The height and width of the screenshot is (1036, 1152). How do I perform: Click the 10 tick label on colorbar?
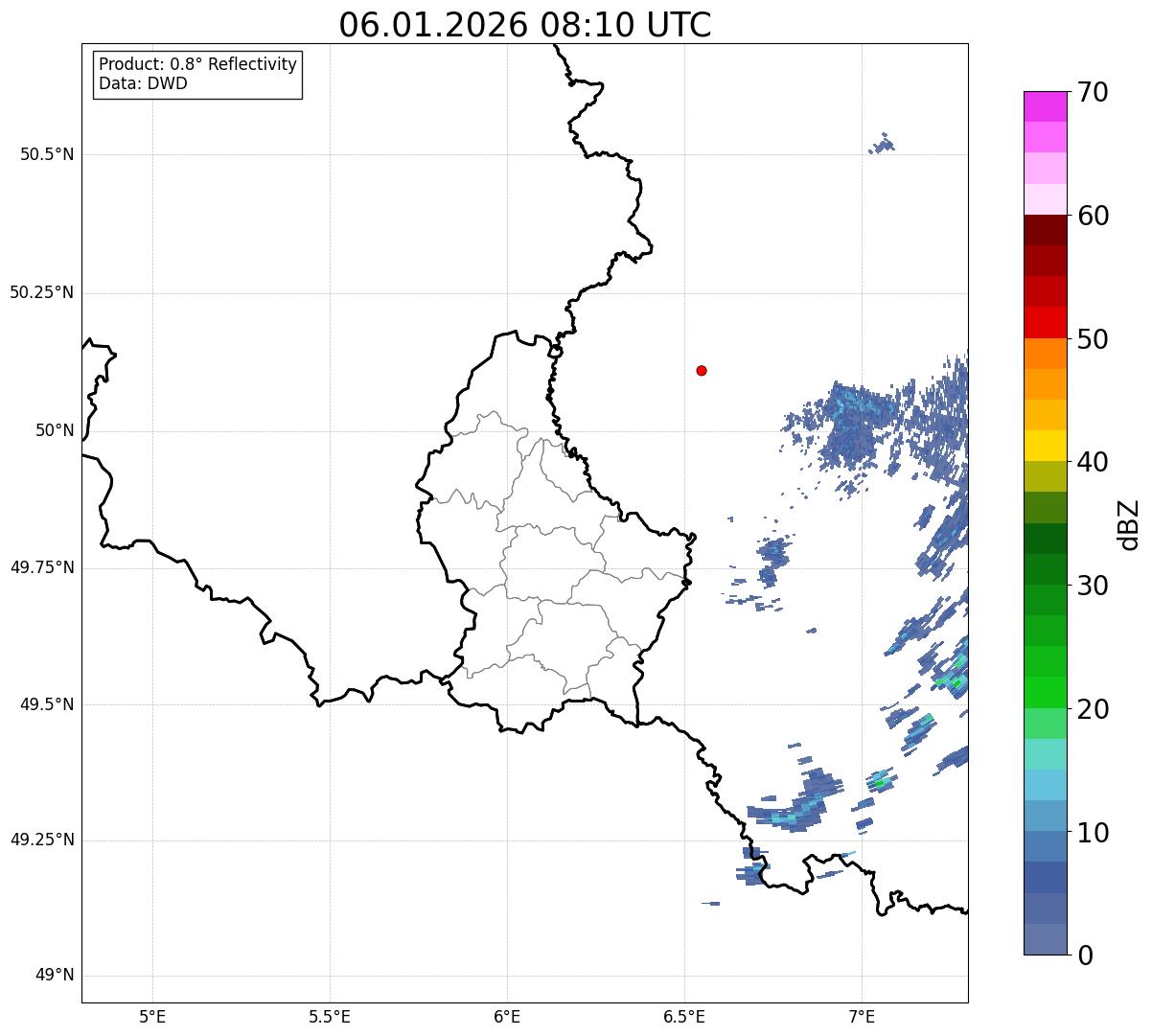(x=1094, y=832)
